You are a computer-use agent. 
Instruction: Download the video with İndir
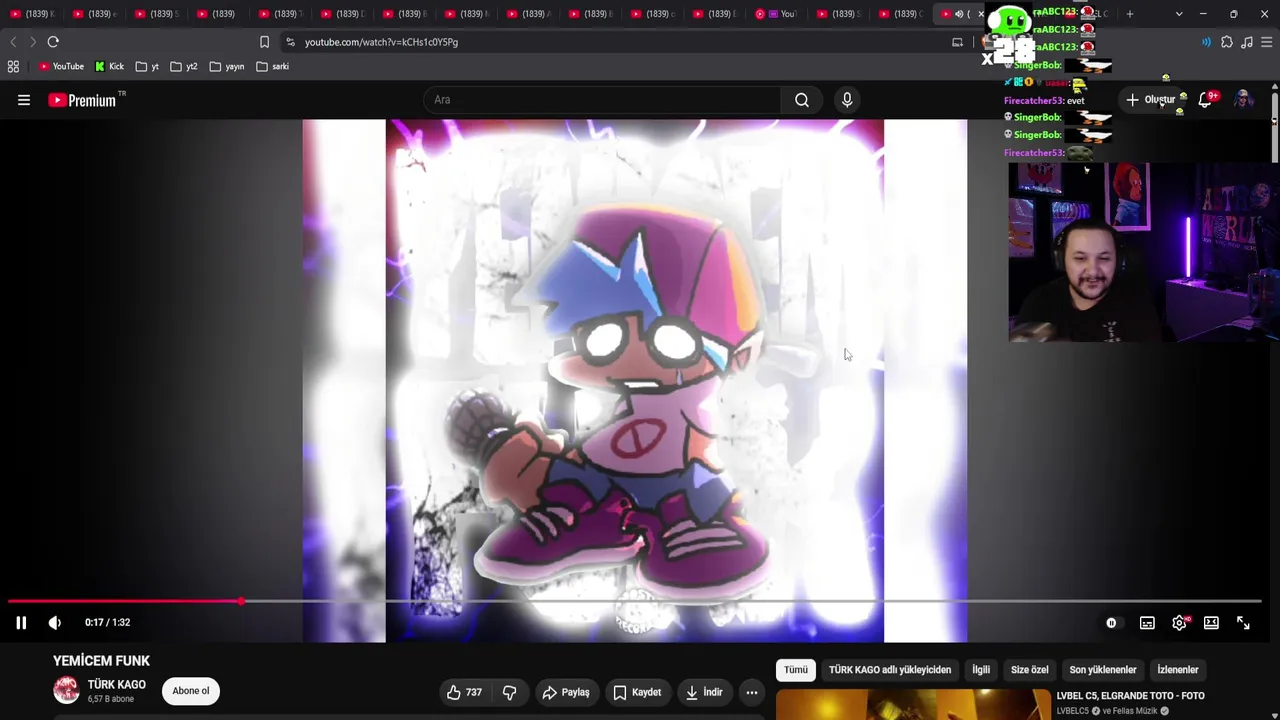click(703, 692)
